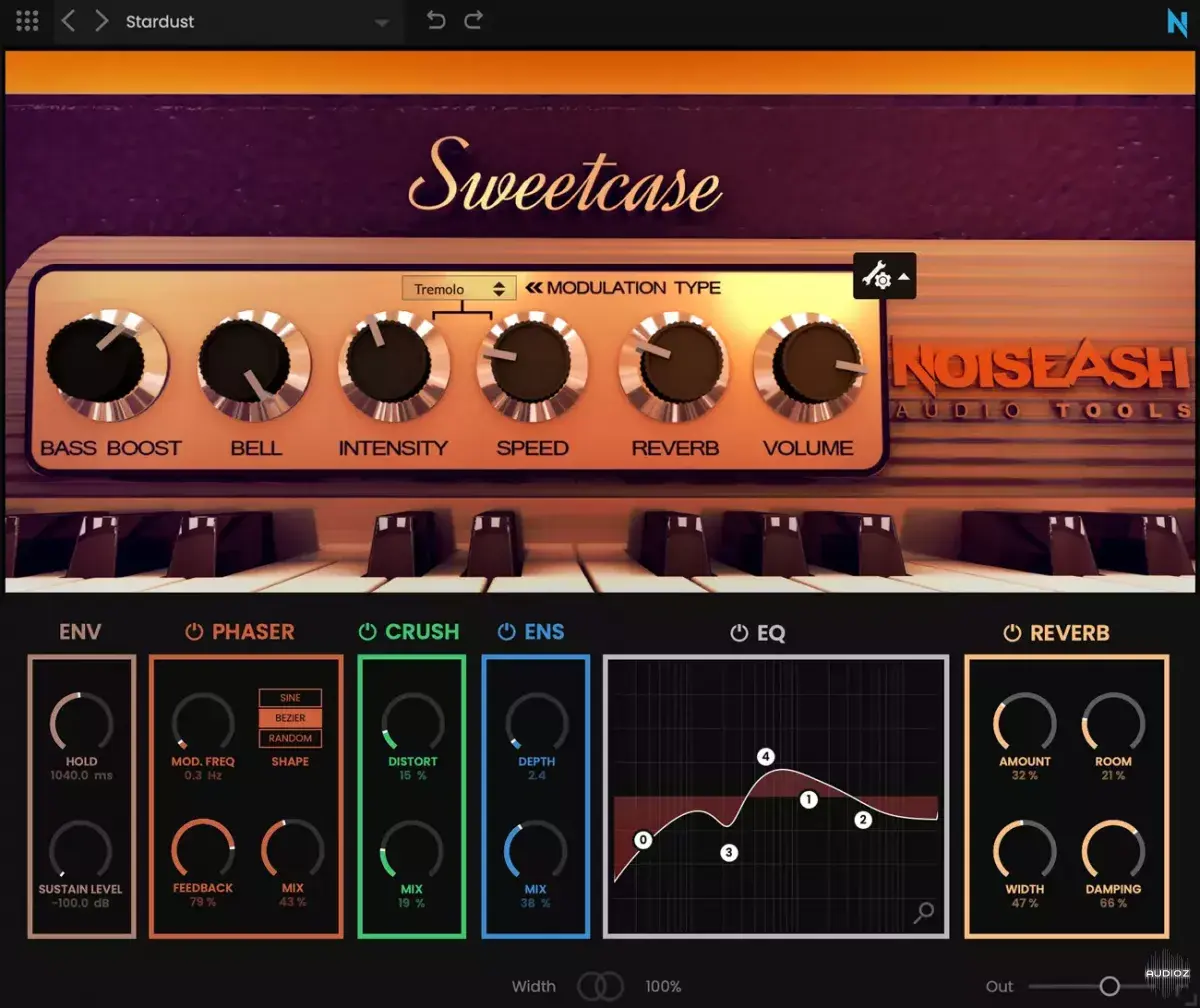This screenshot has width=1200, height=1008.
Task: Select EQ band node 4
Action: point(766,757)
